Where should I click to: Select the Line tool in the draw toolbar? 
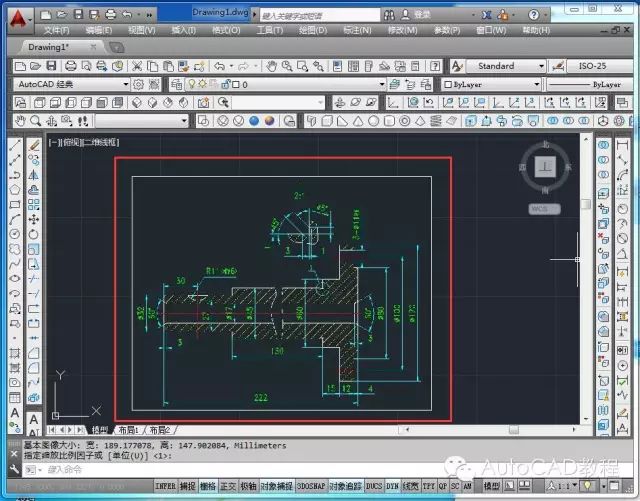[15, 145]
